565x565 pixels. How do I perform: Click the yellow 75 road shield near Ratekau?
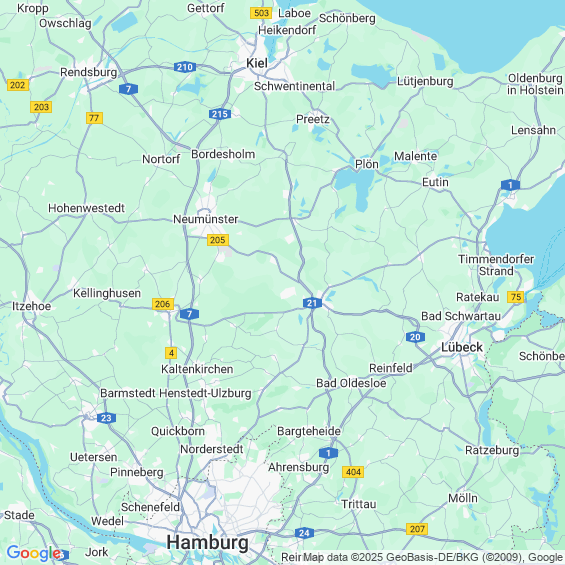pyautogui.click(x=516, y=297)
